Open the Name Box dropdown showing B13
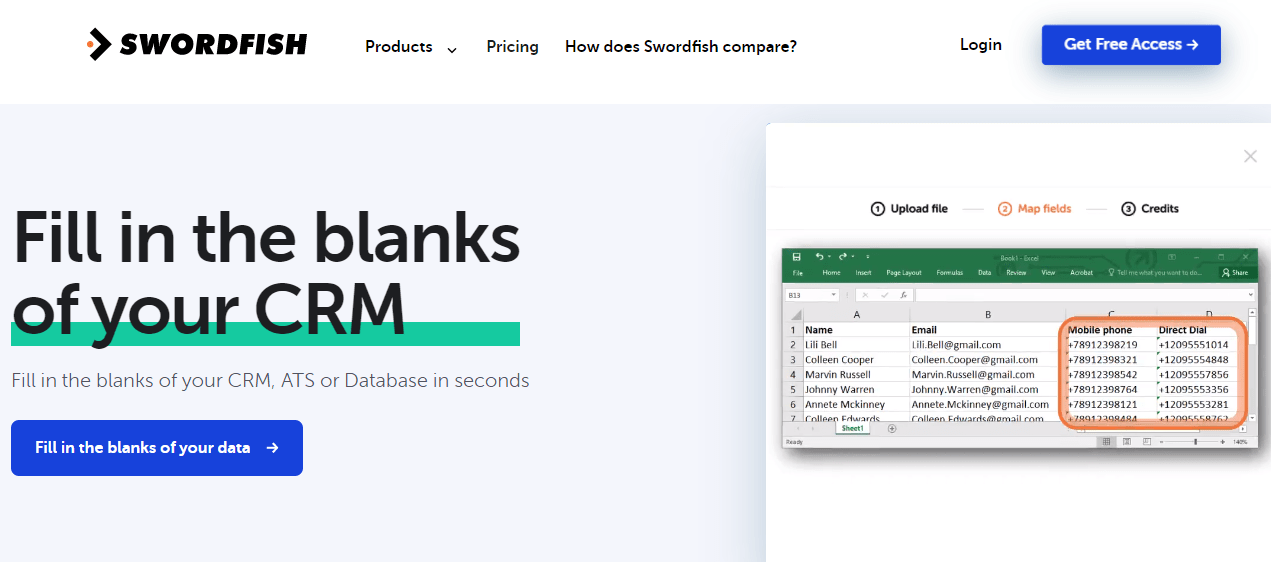 tap(834, 295)
